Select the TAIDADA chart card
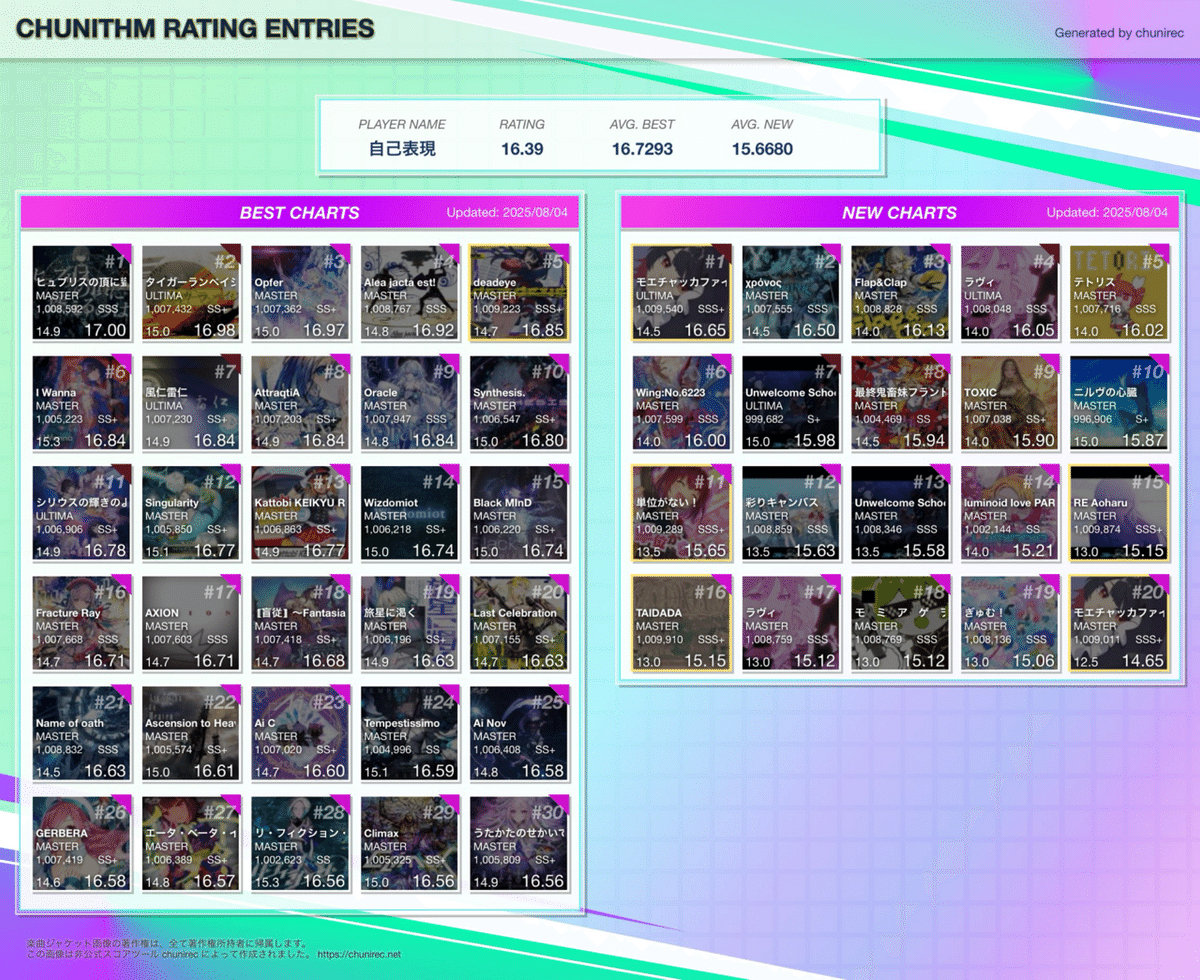 682,623
